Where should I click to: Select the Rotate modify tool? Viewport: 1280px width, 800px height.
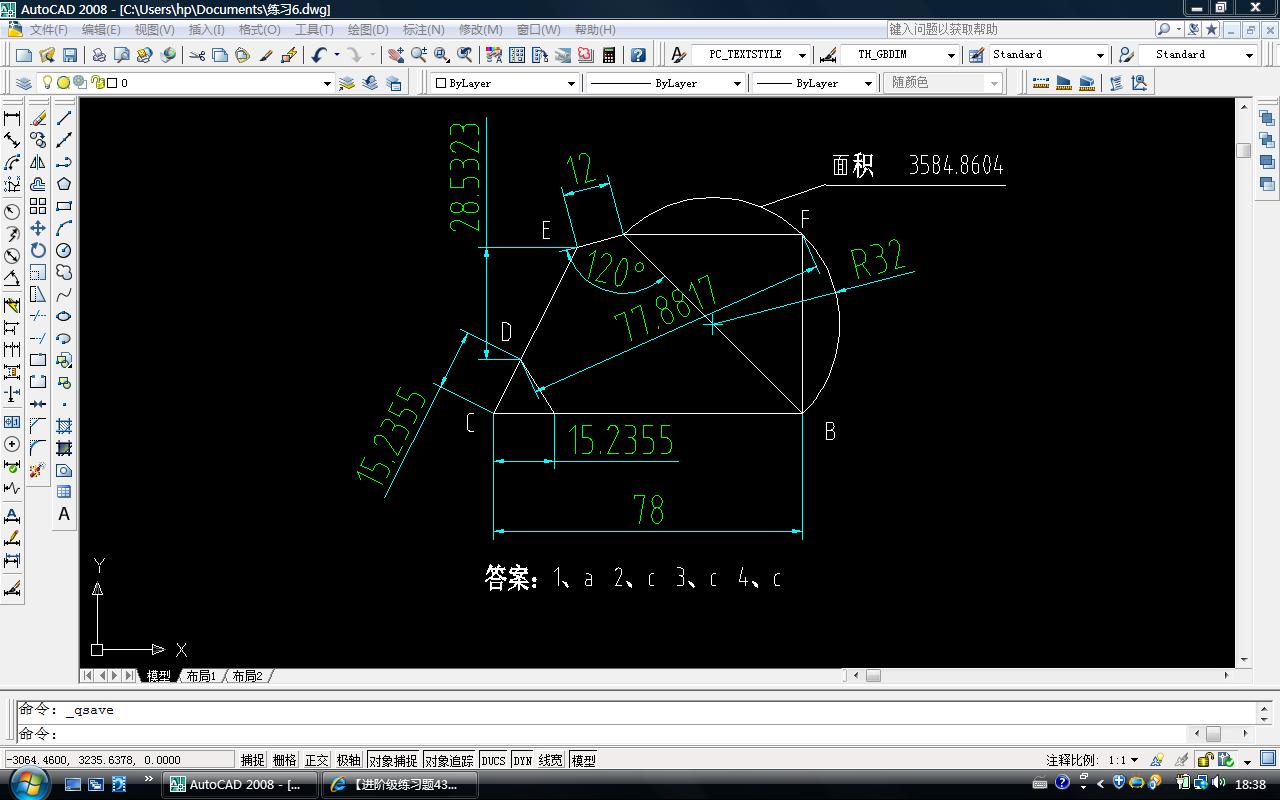pos(38,250)
